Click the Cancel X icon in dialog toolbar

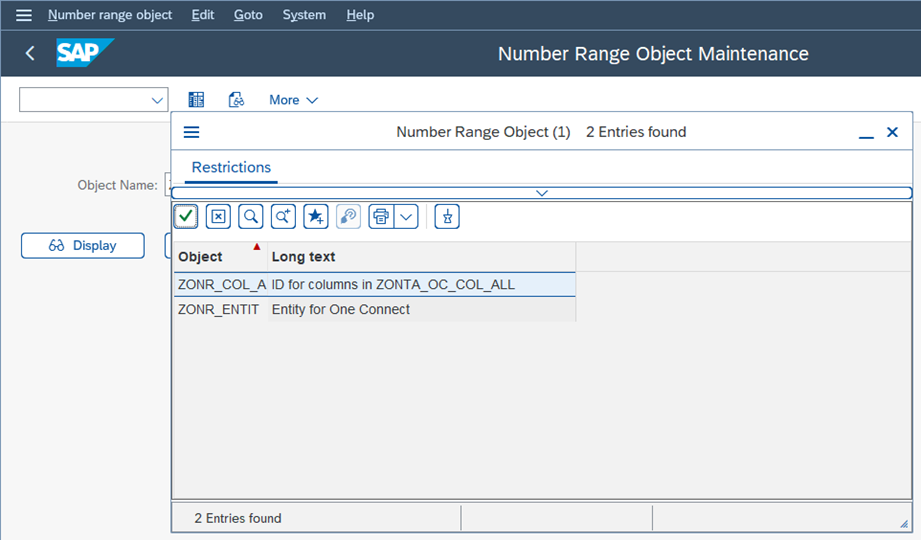pos(218,216)
